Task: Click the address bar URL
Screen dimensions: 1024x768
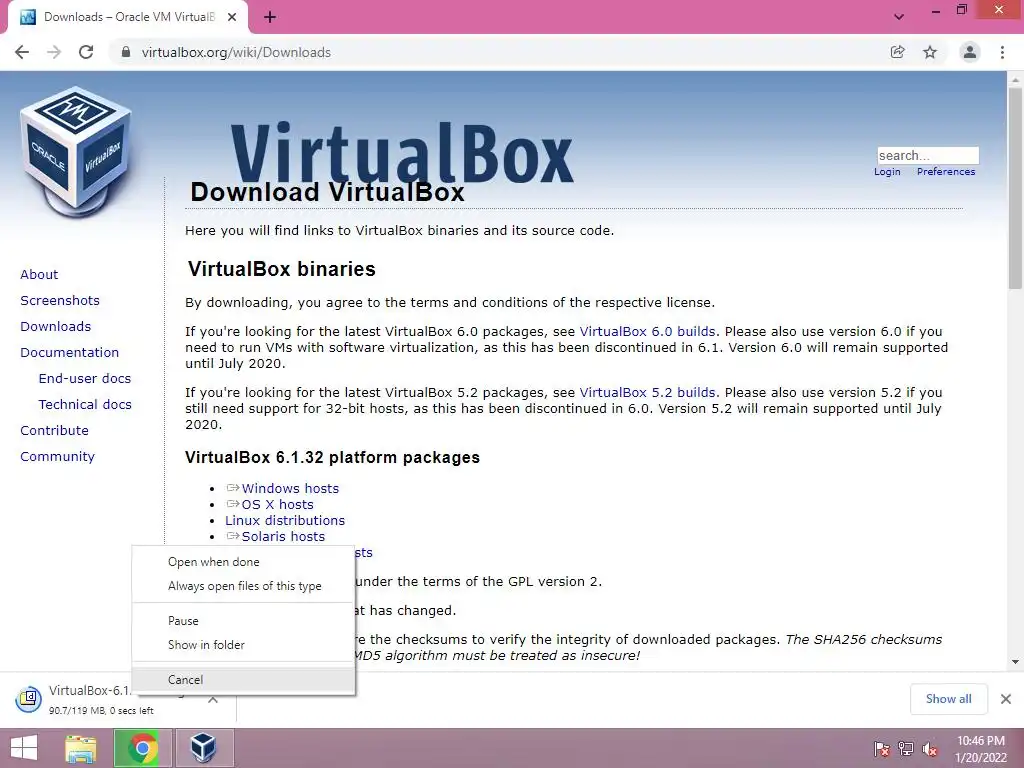Action: (x=236, y=52)
